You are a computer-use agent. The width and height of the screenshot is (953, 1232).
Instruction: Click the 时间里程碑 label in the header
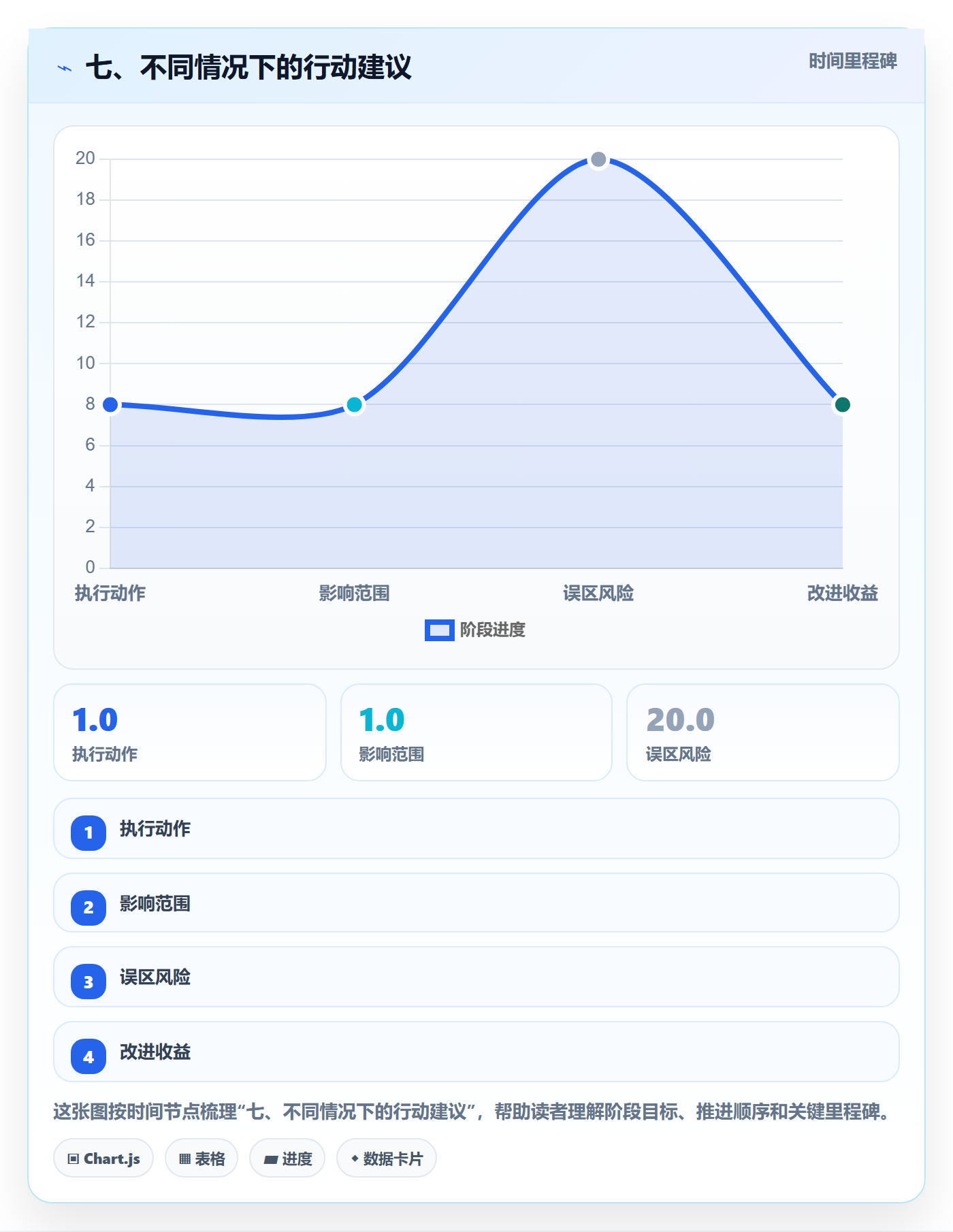853,61
